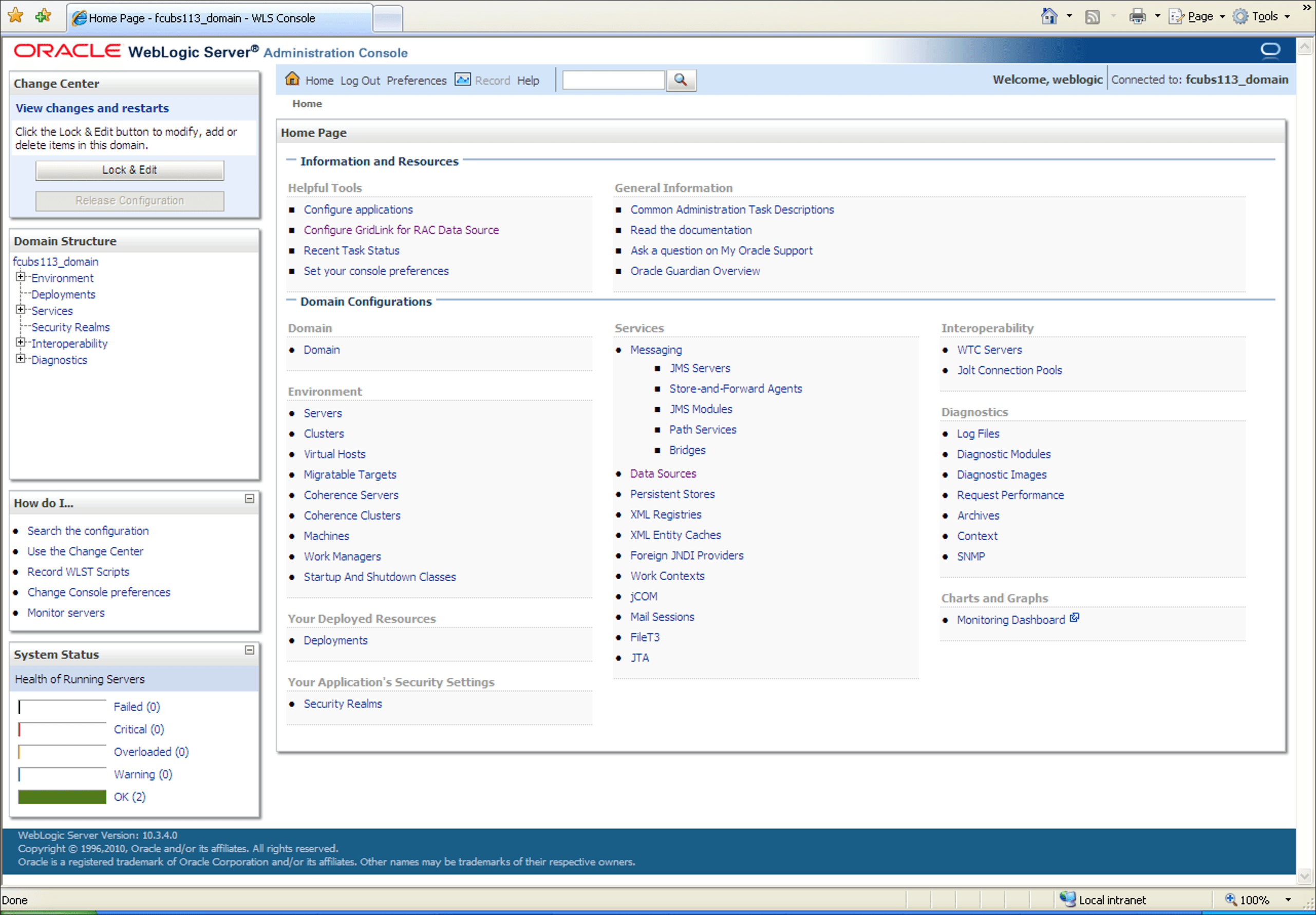
Task: Click the Add to Favorites star-plus icon
Action: [x=44, y=16]
